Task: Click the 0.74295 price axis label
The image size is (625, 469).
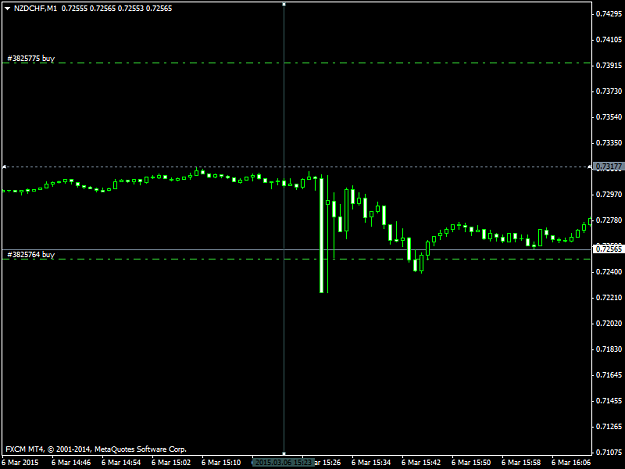Action: point(609,14)
